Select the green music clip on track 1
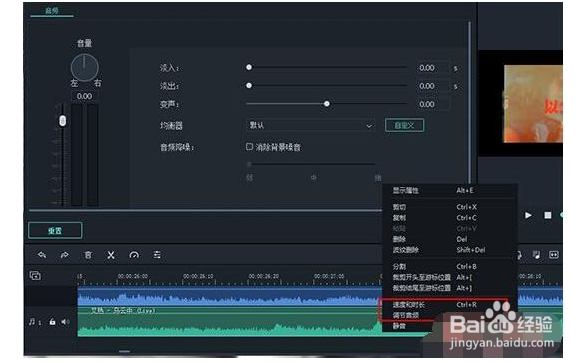 229,323
